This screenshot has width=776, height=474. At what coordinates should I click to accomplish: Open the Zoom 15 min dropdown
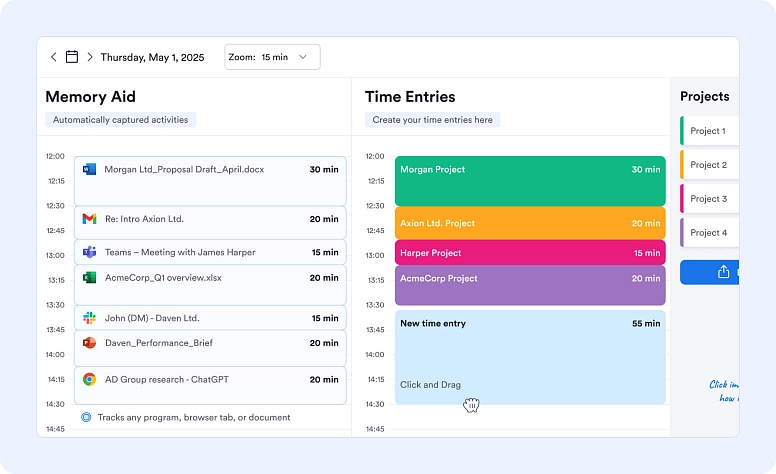click(272, 57)
